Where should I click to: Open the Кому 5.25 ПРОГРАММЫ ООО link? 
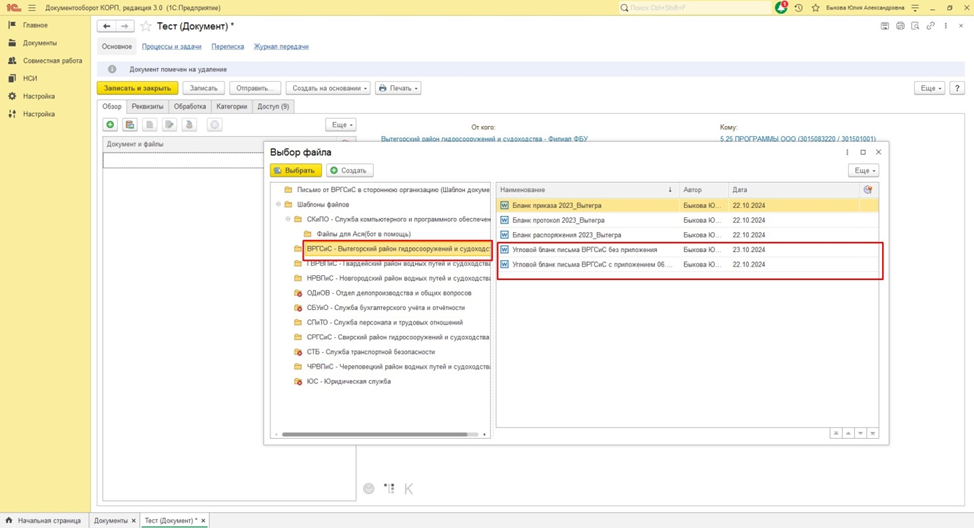(798, 139)
